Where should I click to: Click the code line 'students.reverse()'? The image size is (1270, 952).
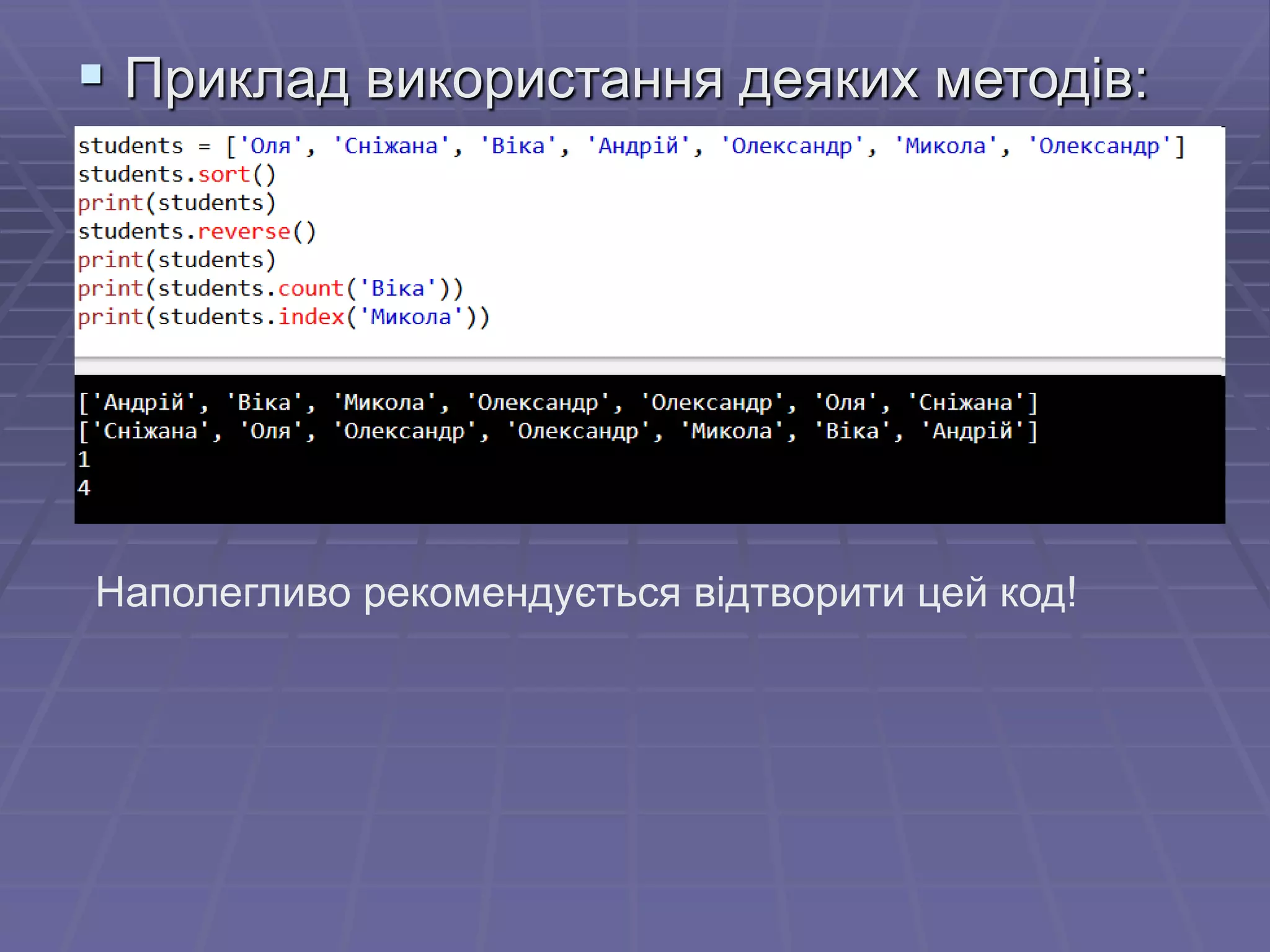pos(197,232)
